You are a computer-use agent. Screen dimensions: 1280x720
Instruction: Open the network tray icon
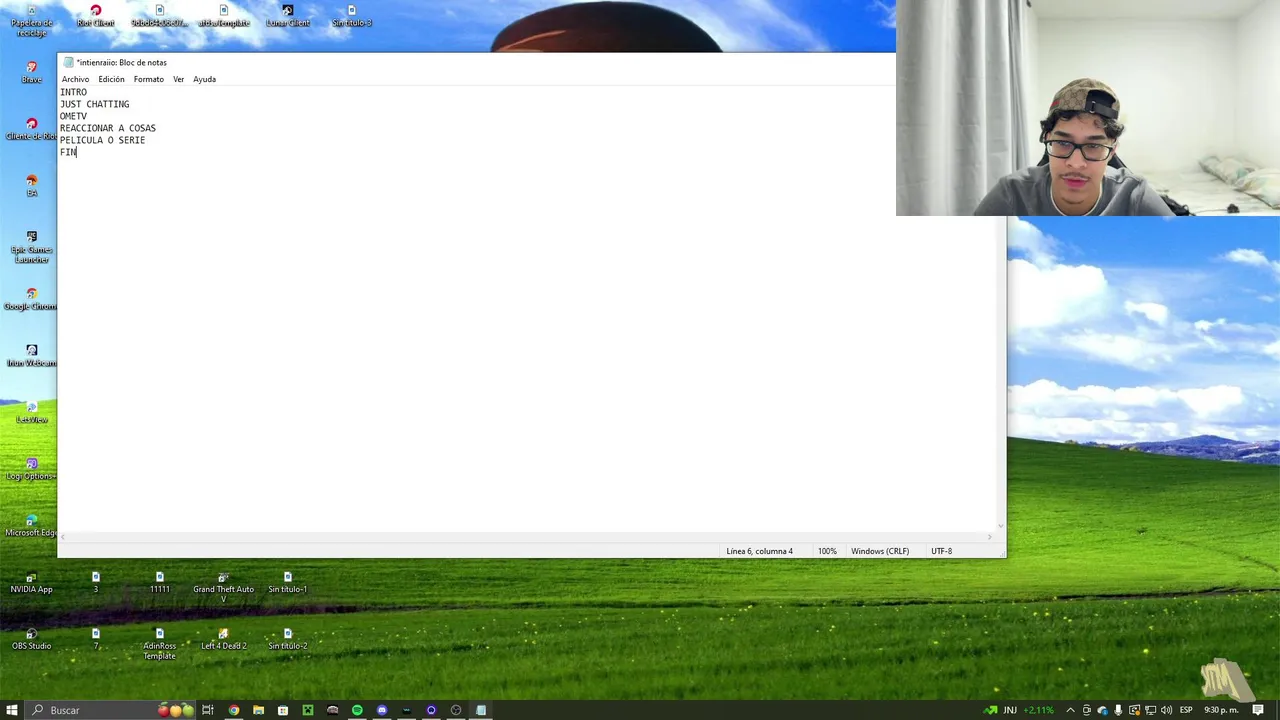(x=1150, y=710)
